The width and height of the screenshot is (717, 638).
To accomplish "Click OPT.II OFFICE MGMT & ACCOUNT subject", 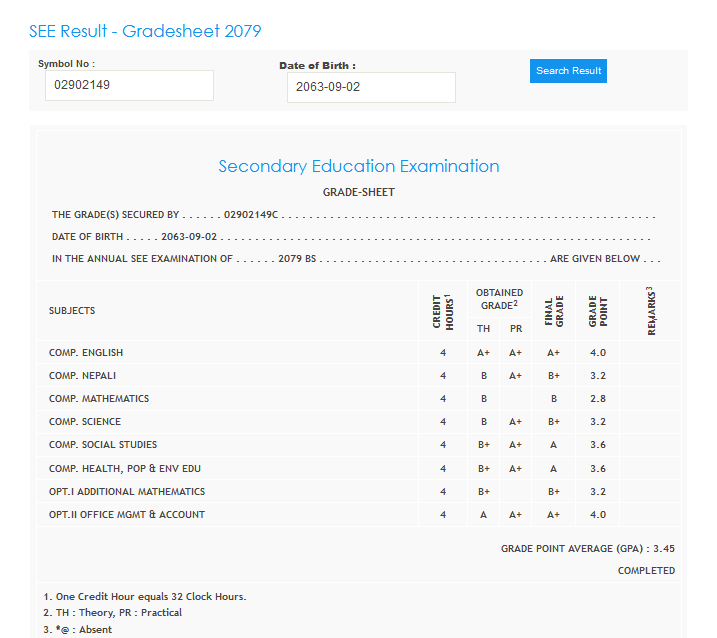I will (127, 515).
